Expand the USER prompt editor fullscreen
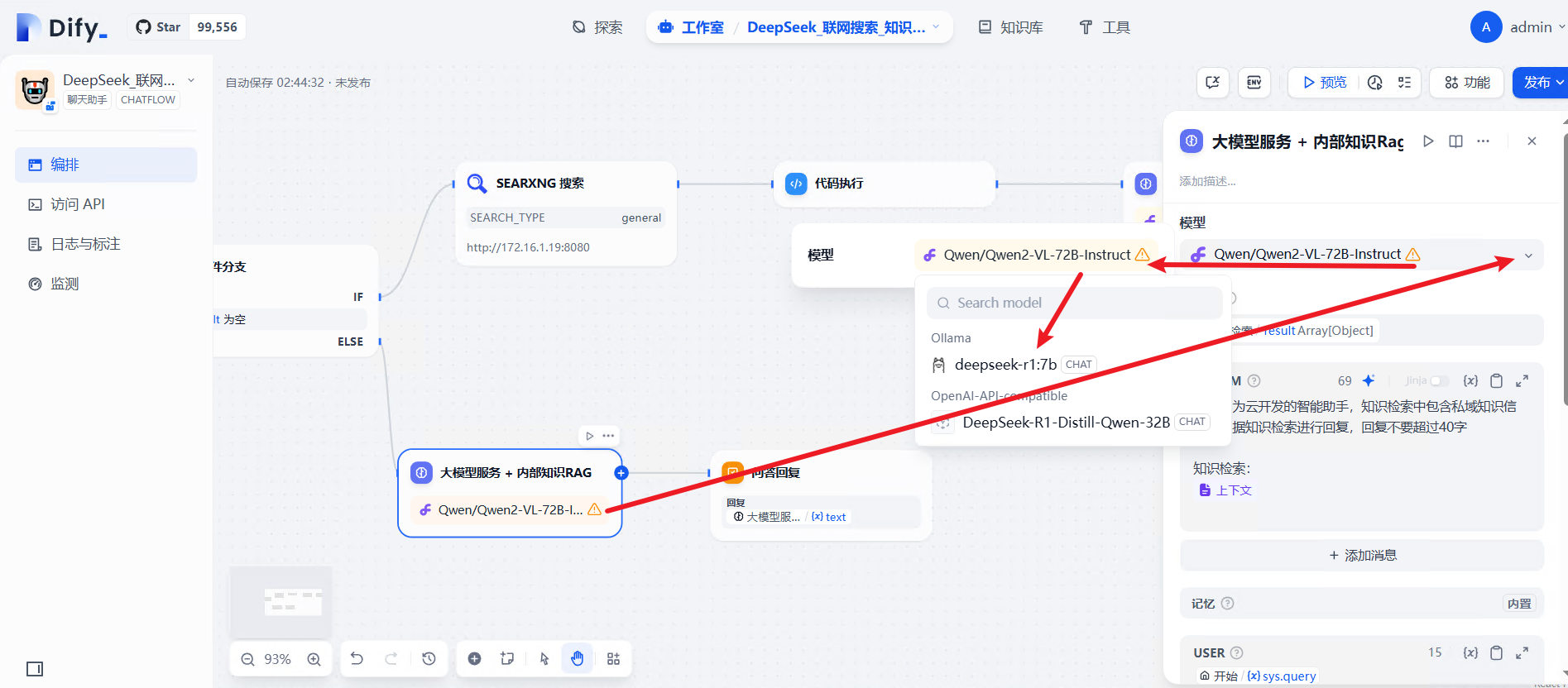Image resolution: width=1568 pixels, height=688 pixels. tap(1522, 652)
